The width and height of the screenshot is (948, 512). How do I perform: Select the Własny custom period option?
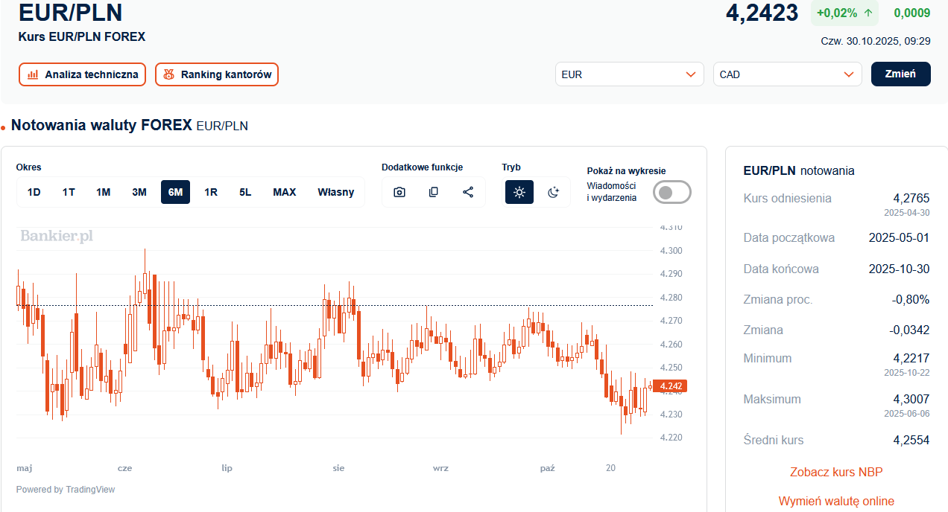pos(336,192)
